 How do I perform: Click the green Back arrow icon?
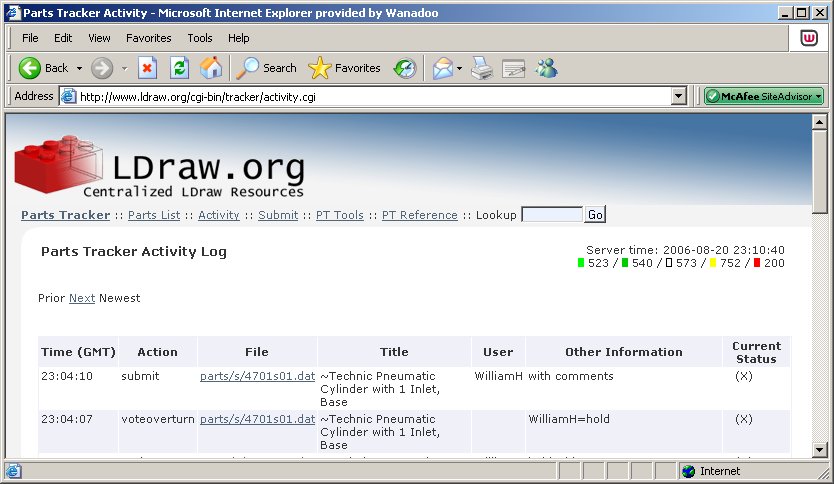(x=29, y=68)
